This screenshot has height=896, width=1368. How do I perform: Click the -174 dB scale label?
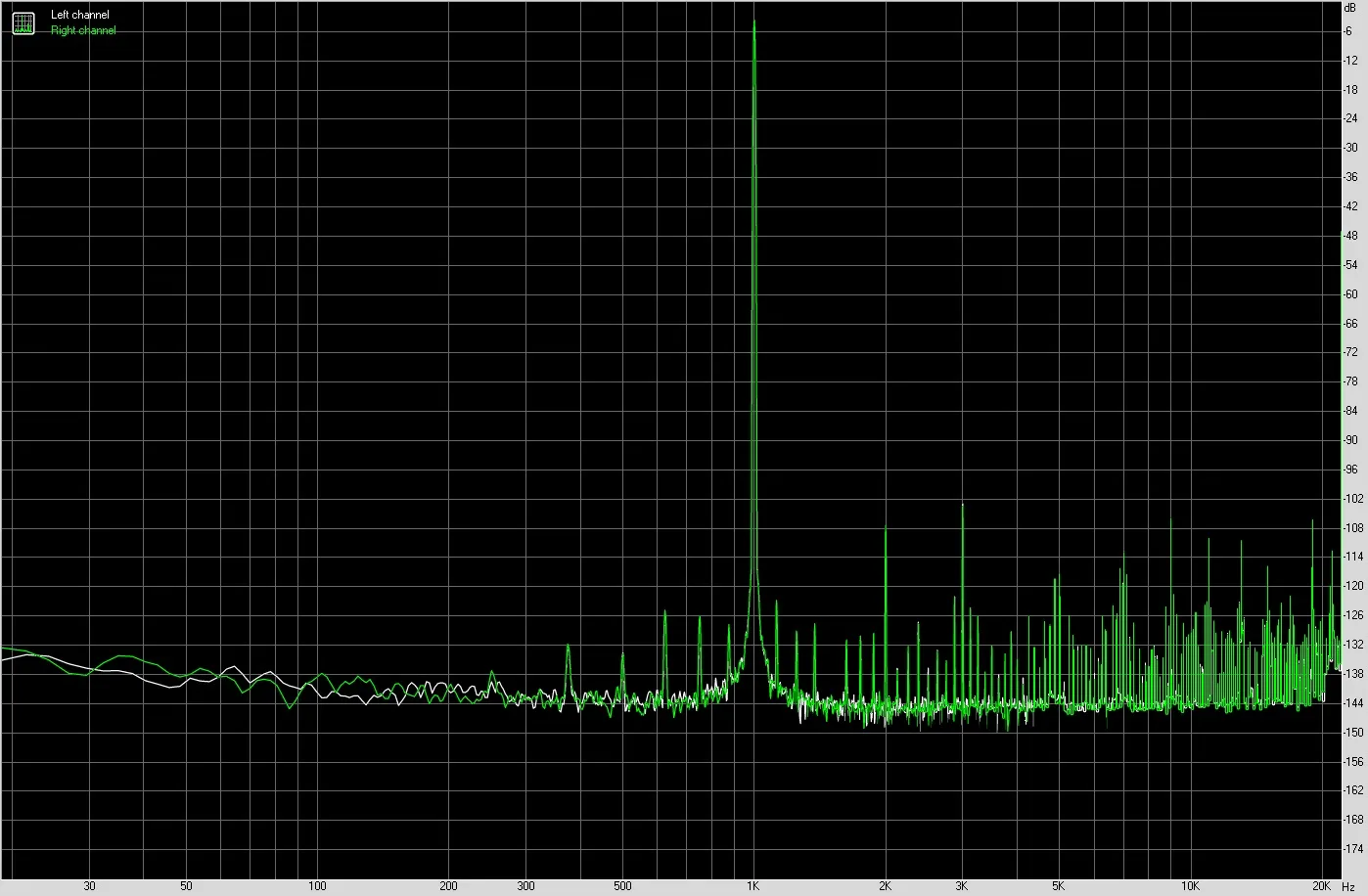[1353, 849]
